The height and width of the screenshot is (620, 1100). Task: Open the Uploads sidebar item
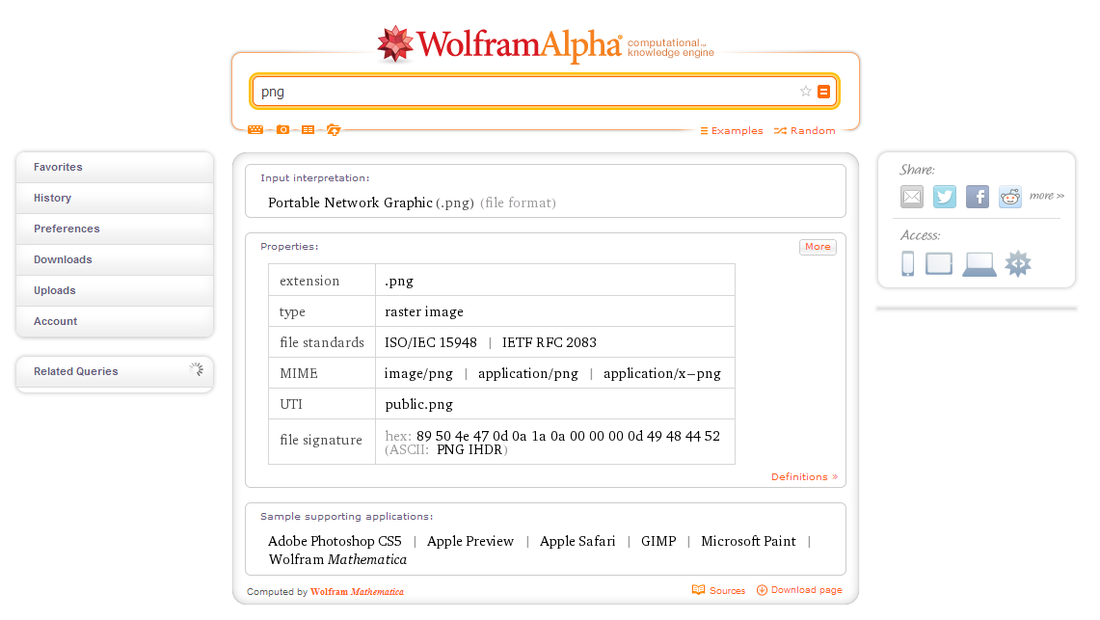click(115, 290)
